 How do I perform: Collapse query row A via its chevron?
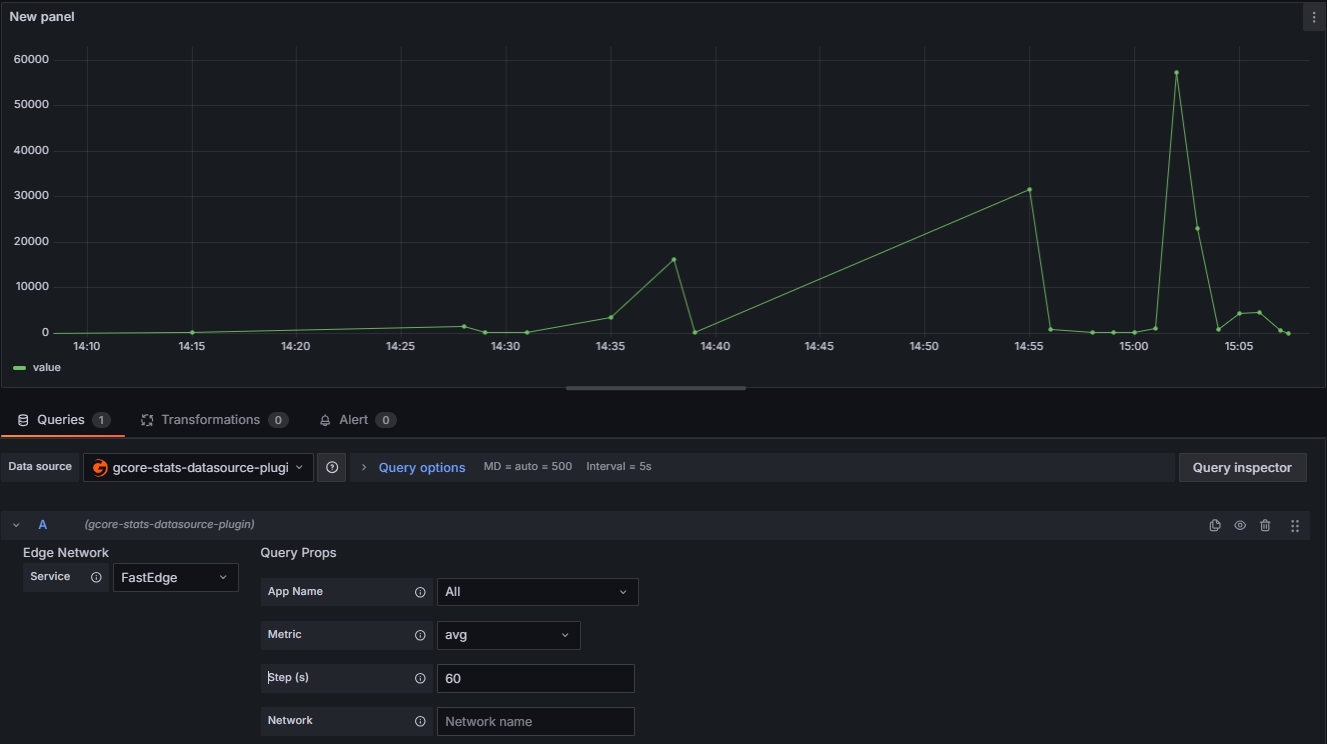click(x=16, y=525)
